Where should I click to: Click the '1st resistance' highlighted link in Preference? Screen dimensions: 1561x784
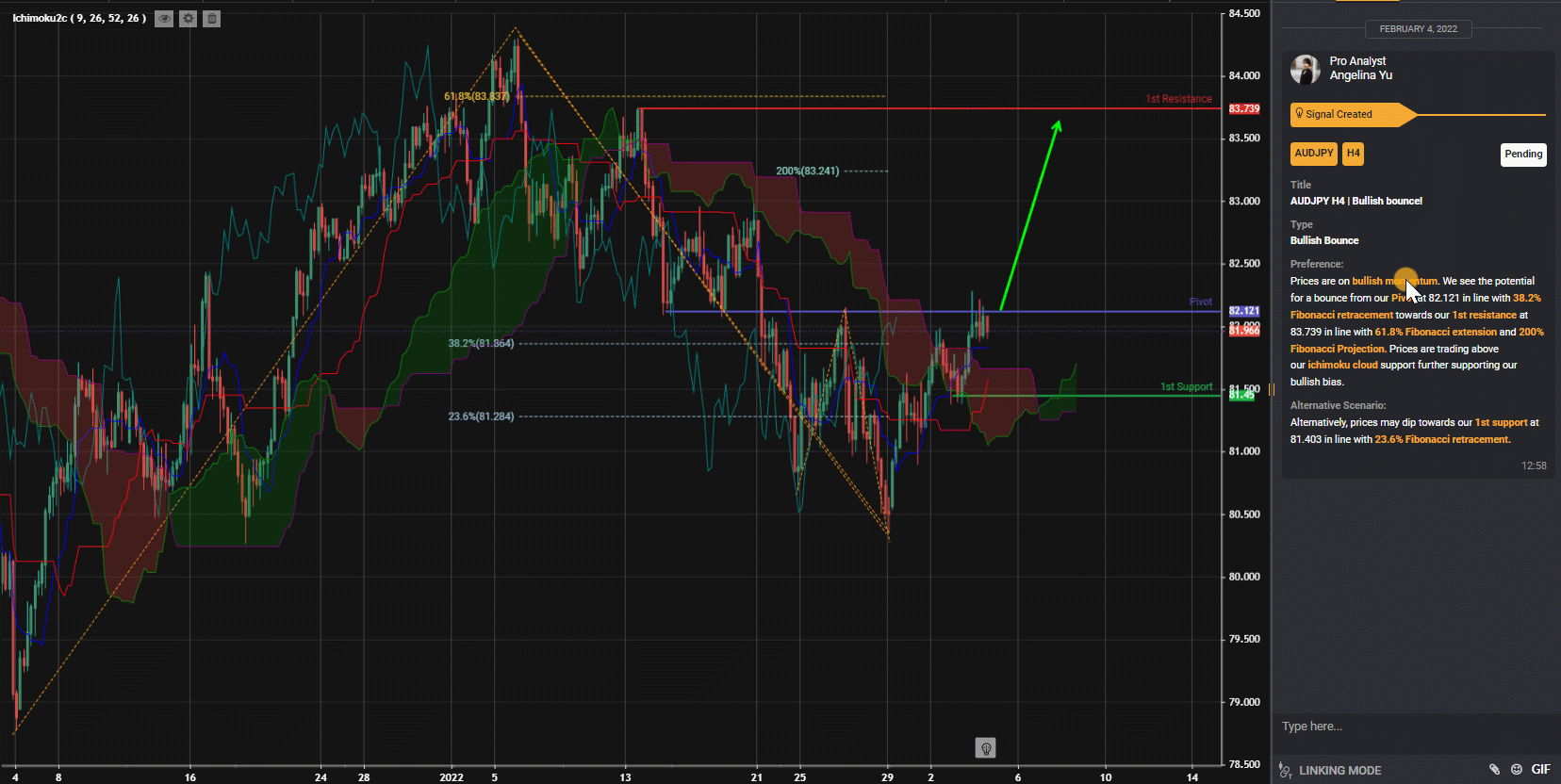tap(1485, 316)
